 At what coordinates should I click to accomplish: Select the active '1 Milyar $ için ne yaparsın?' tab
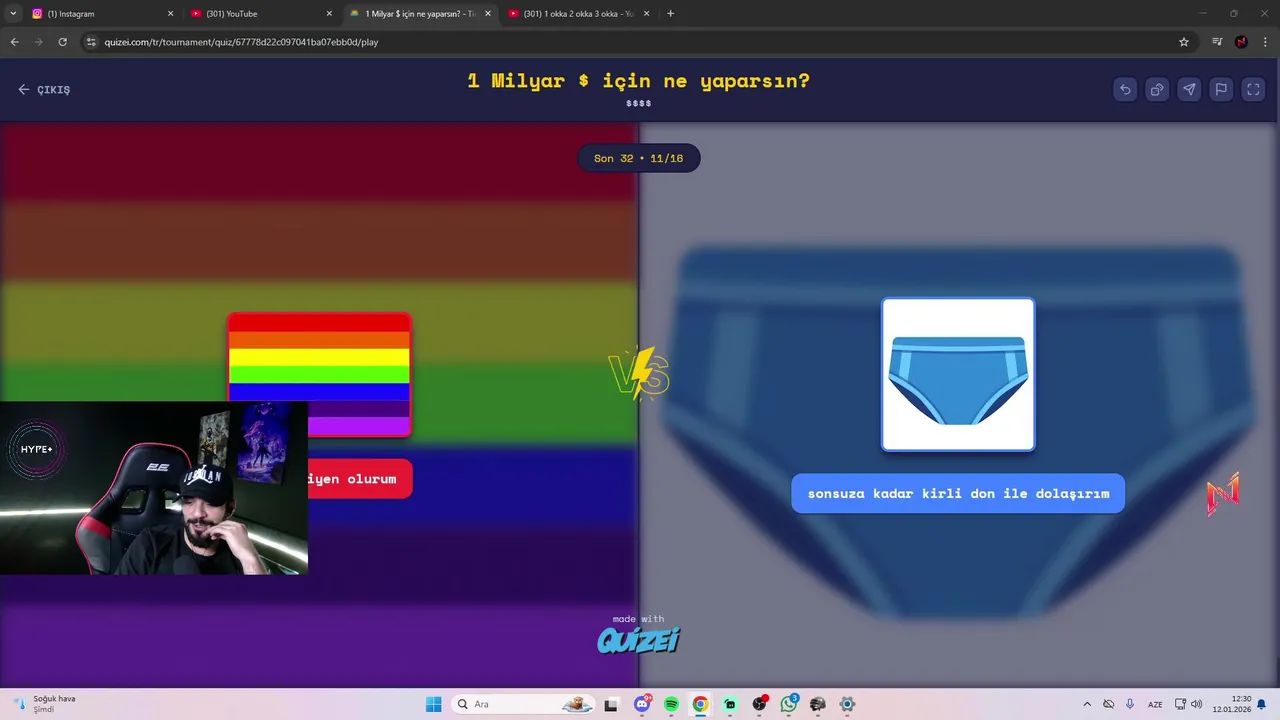419,14
